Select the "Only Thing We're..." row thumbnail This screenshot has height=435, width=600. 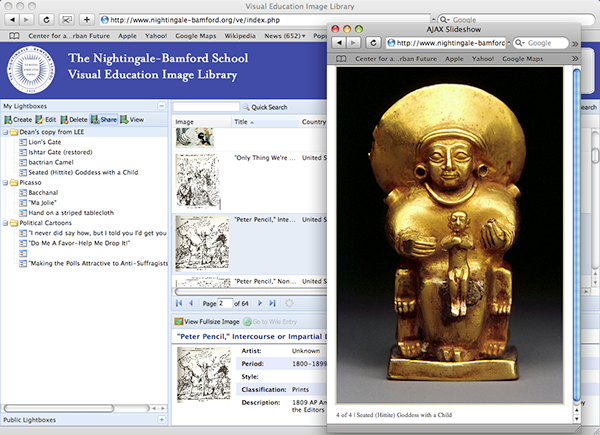pyautogui.click(x=198, y=181)
